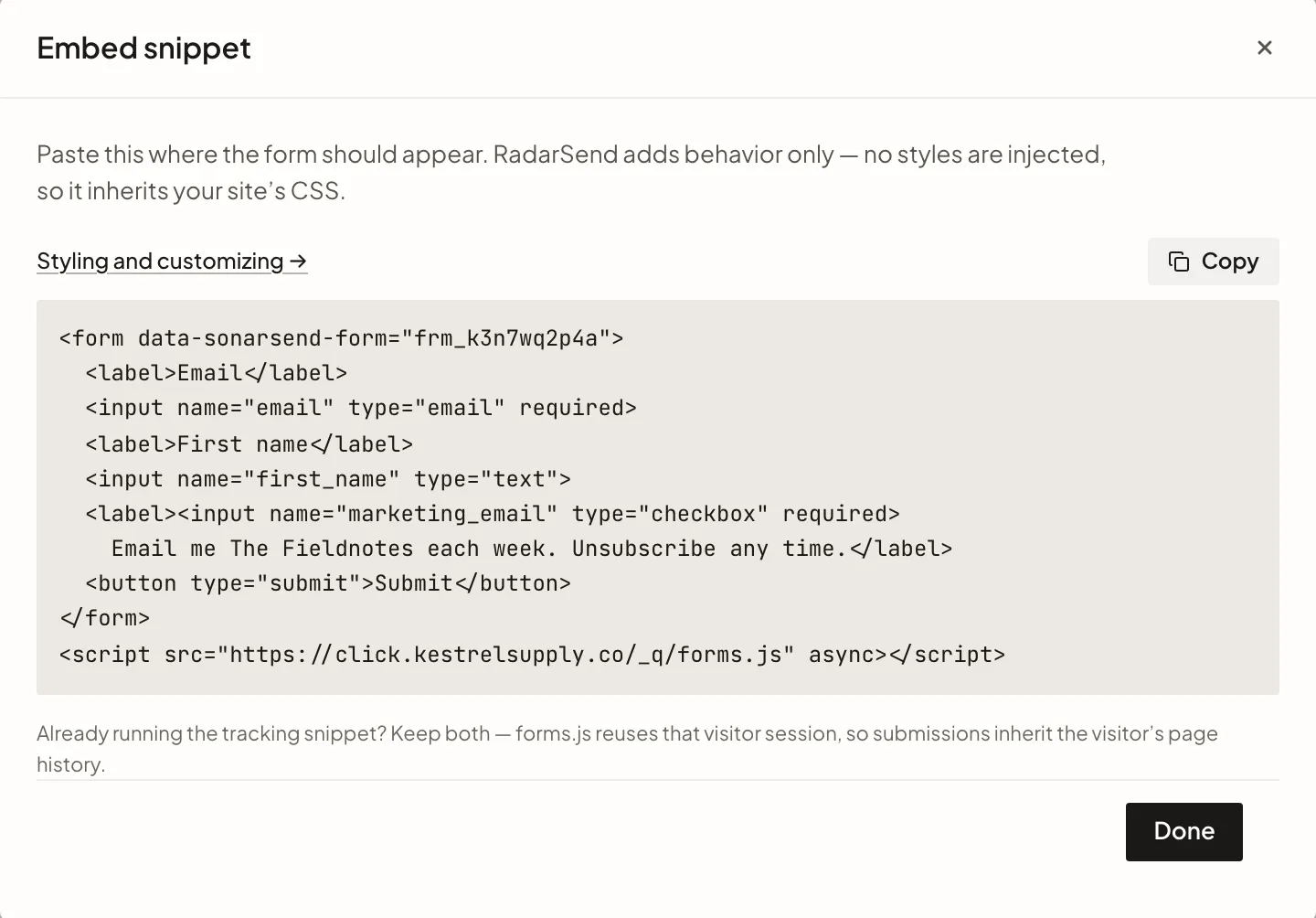Open the Styling and customizing link
Viewport: 1316px width, 918px height.
pyautogui.click(x=172, y=262)
